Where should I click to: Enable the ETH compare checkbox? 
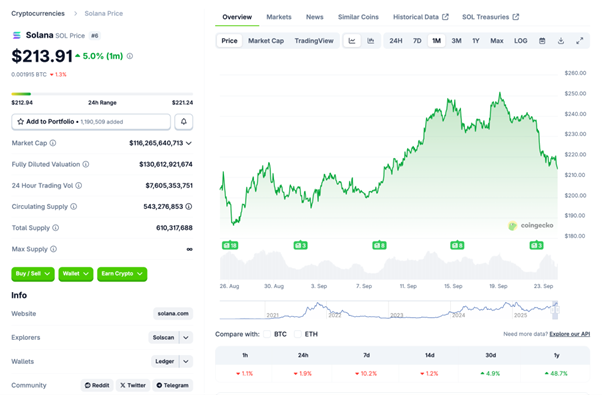coord(298,334)
